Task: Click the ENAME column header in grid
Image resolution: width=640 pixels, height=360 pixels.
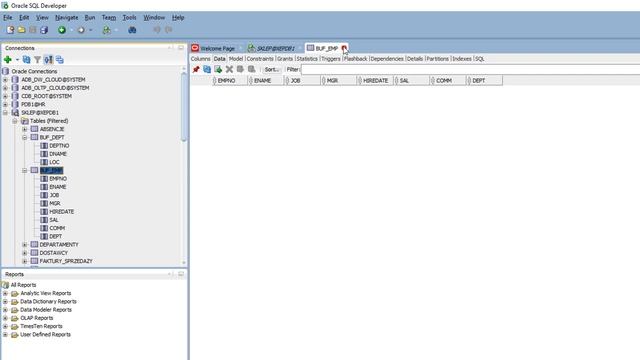Action: coord(267,81)
